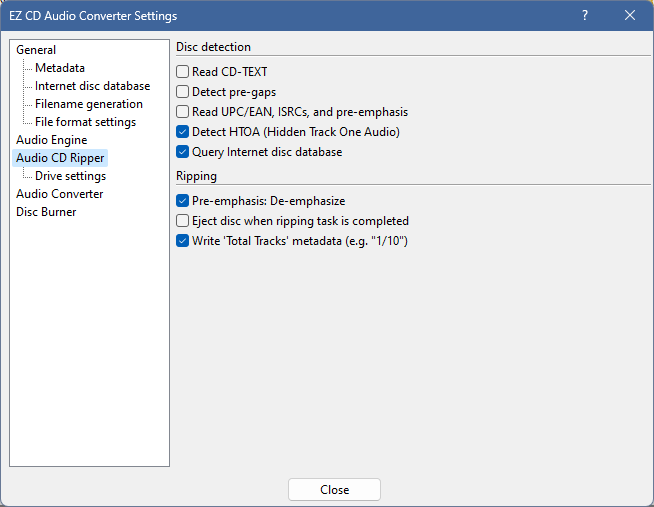Select Metadata in the settings tree
The width and height of the screenshot is (654, 507).
(60, 68)
